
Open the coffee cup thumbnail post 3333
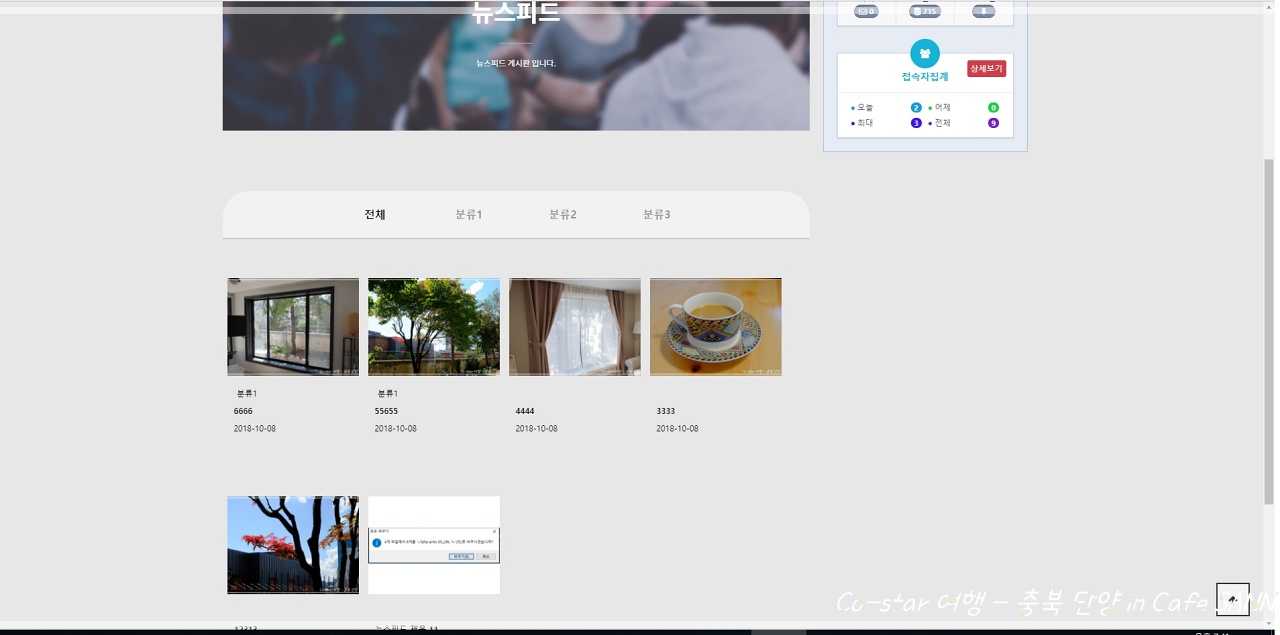click(716, 327)
